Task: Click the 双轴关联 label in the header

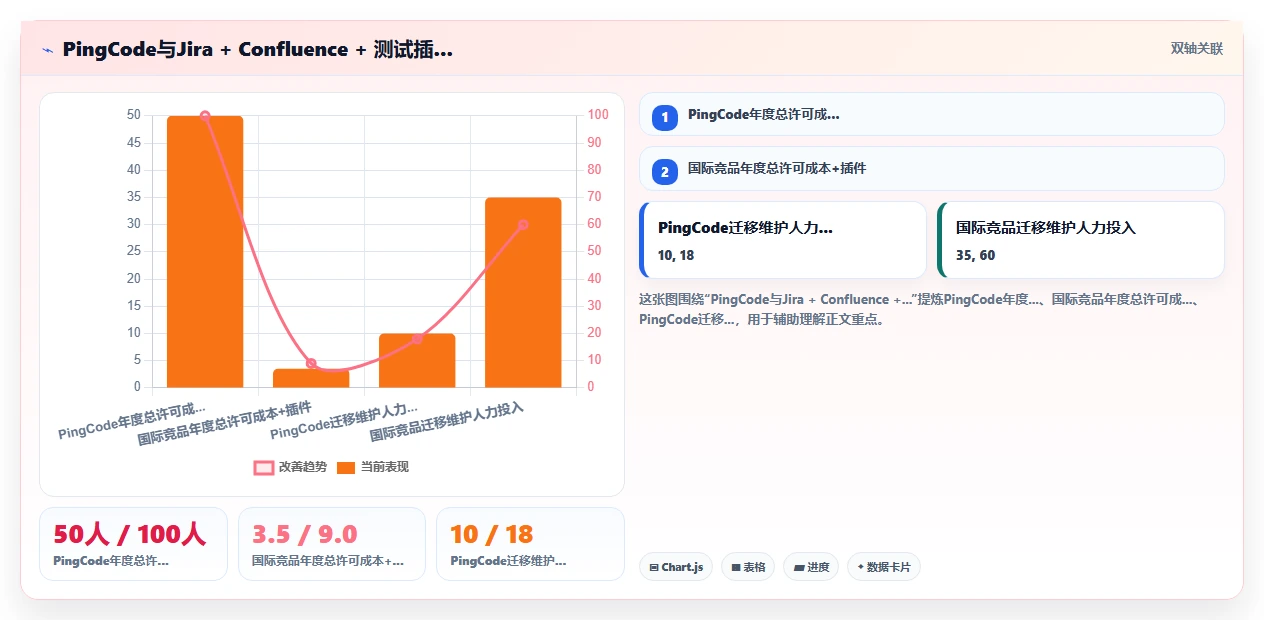Action: (1197, 49)
